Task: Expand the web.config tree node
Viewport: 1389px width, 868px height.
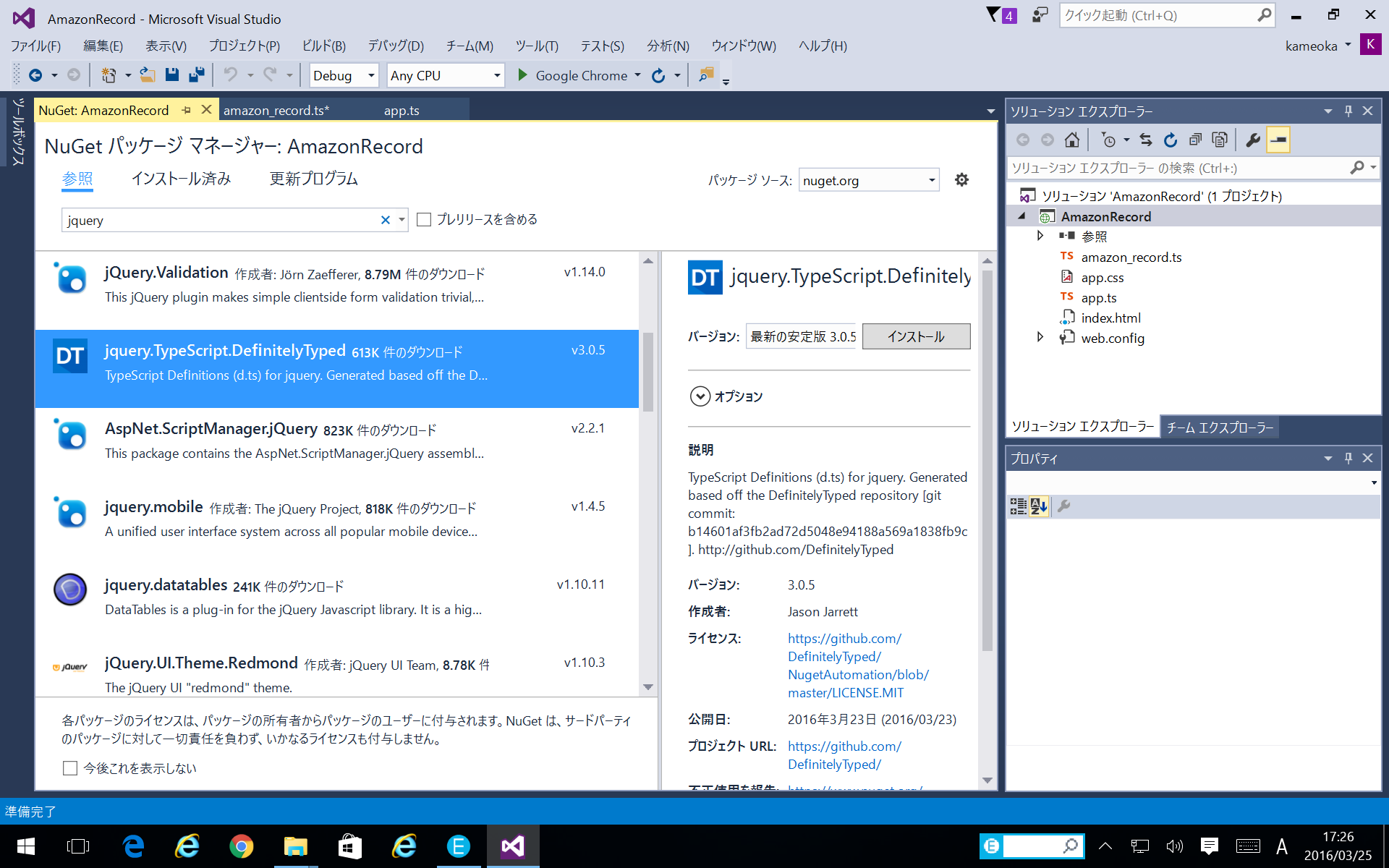Action: (1040, 337)
